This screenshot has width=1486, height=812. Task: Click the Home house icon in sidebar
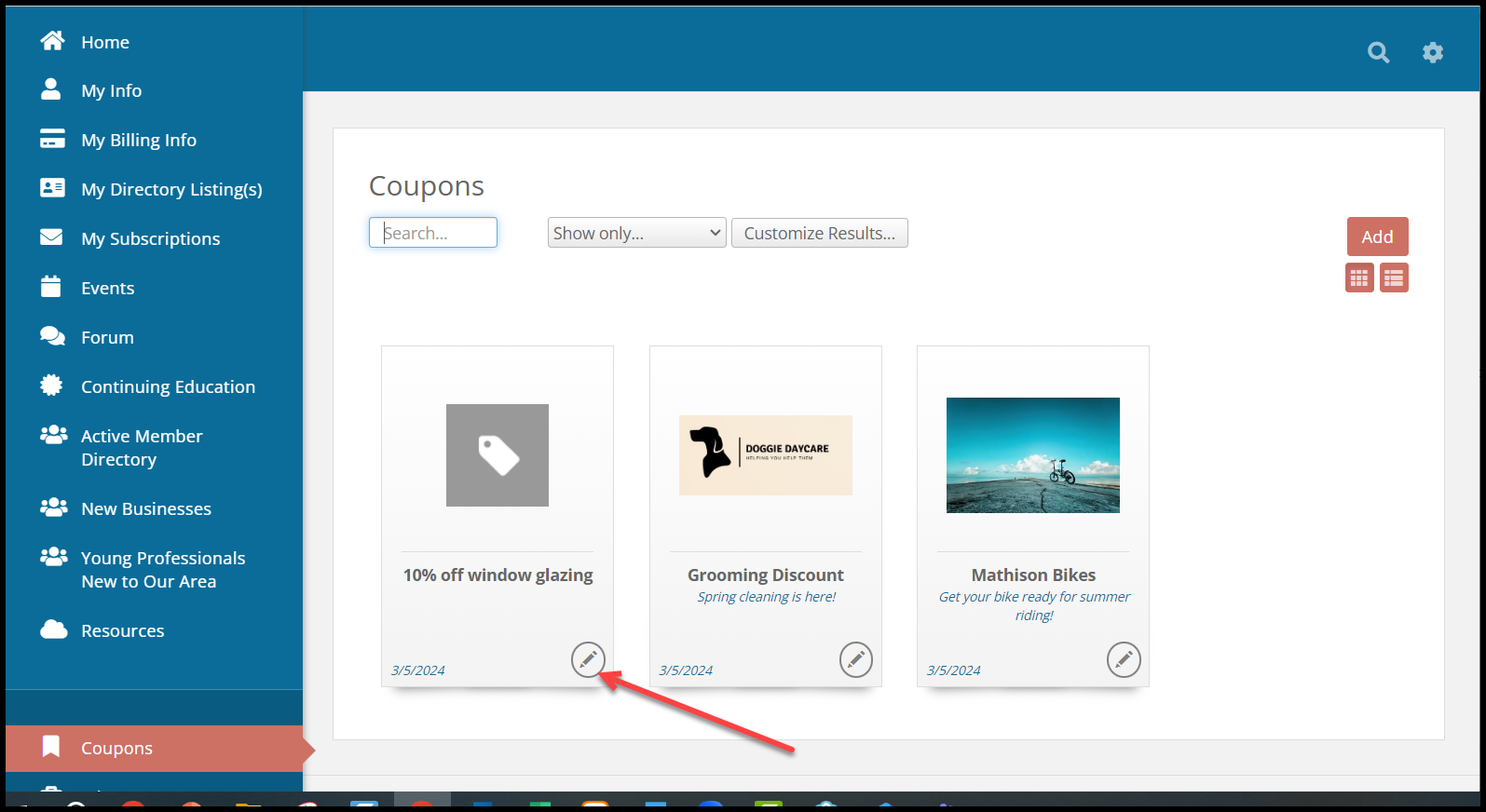click(52, 41)
